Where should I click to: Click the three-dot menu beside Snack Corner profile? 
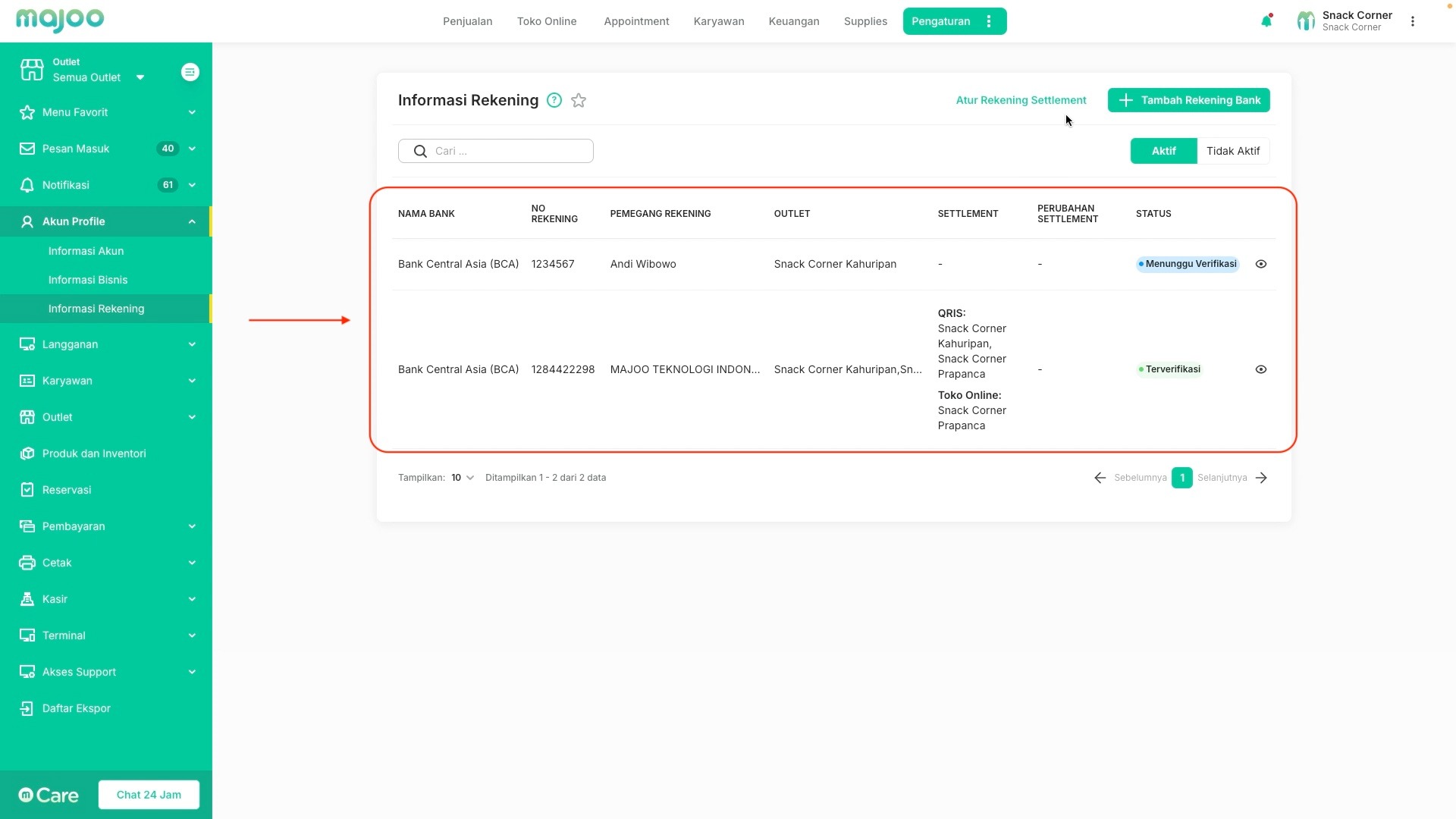coord(1413,21)
